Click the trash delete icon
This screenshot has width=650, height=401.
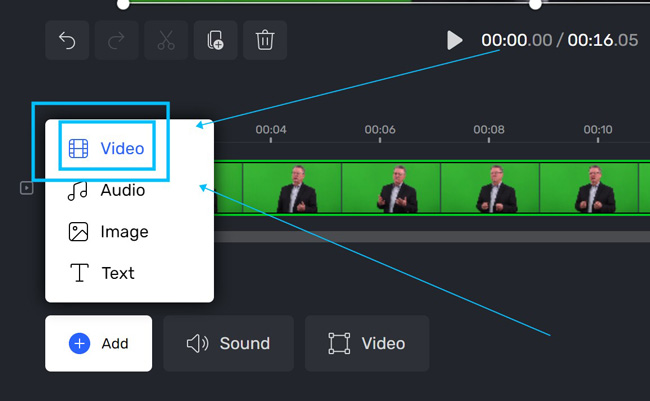265,40
